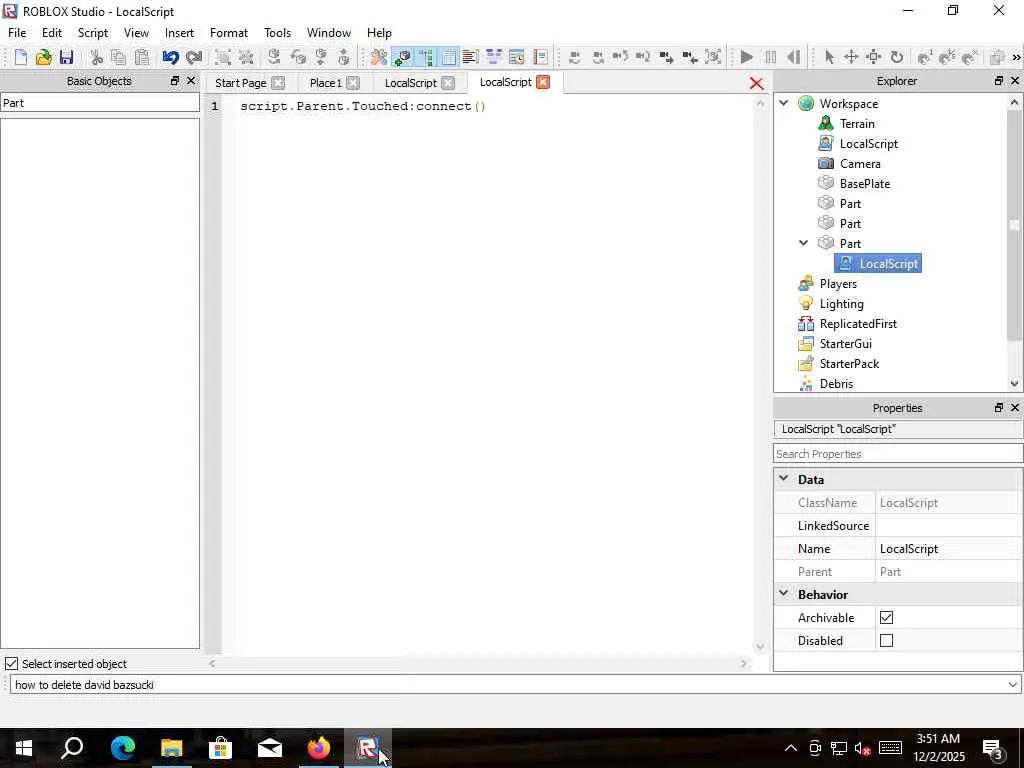Undock the Basic Objects panel
1024x768 pixels.
(x=174, y=80)
